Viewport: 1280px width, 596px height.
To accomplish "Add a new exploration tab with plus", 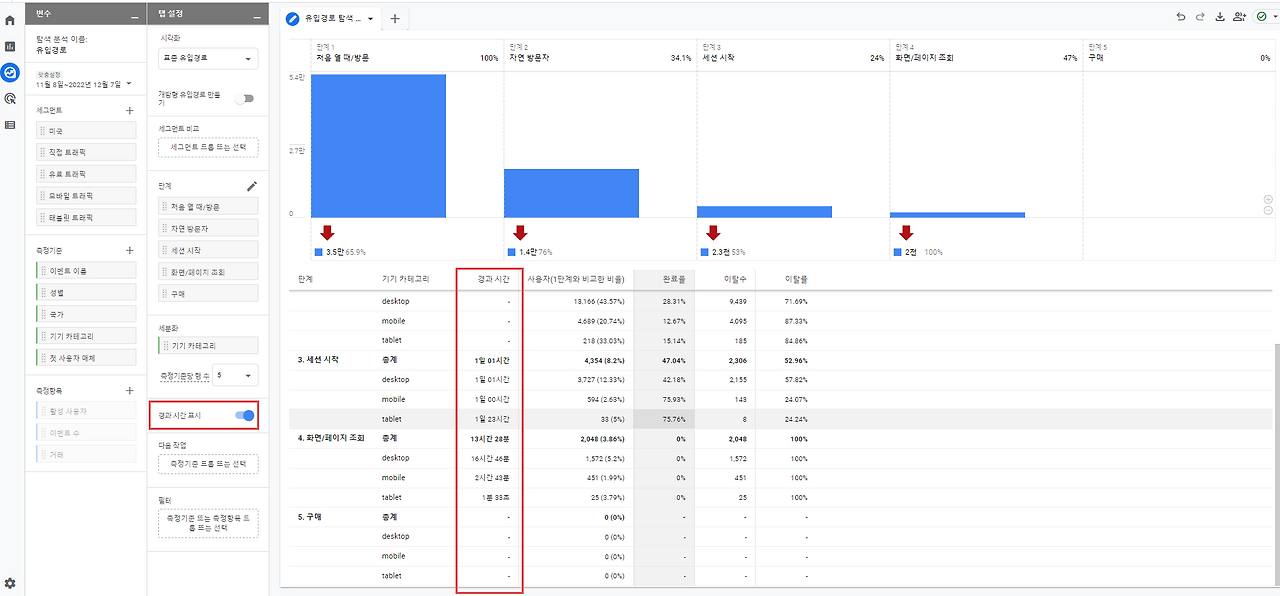I will tap(394, 18).
